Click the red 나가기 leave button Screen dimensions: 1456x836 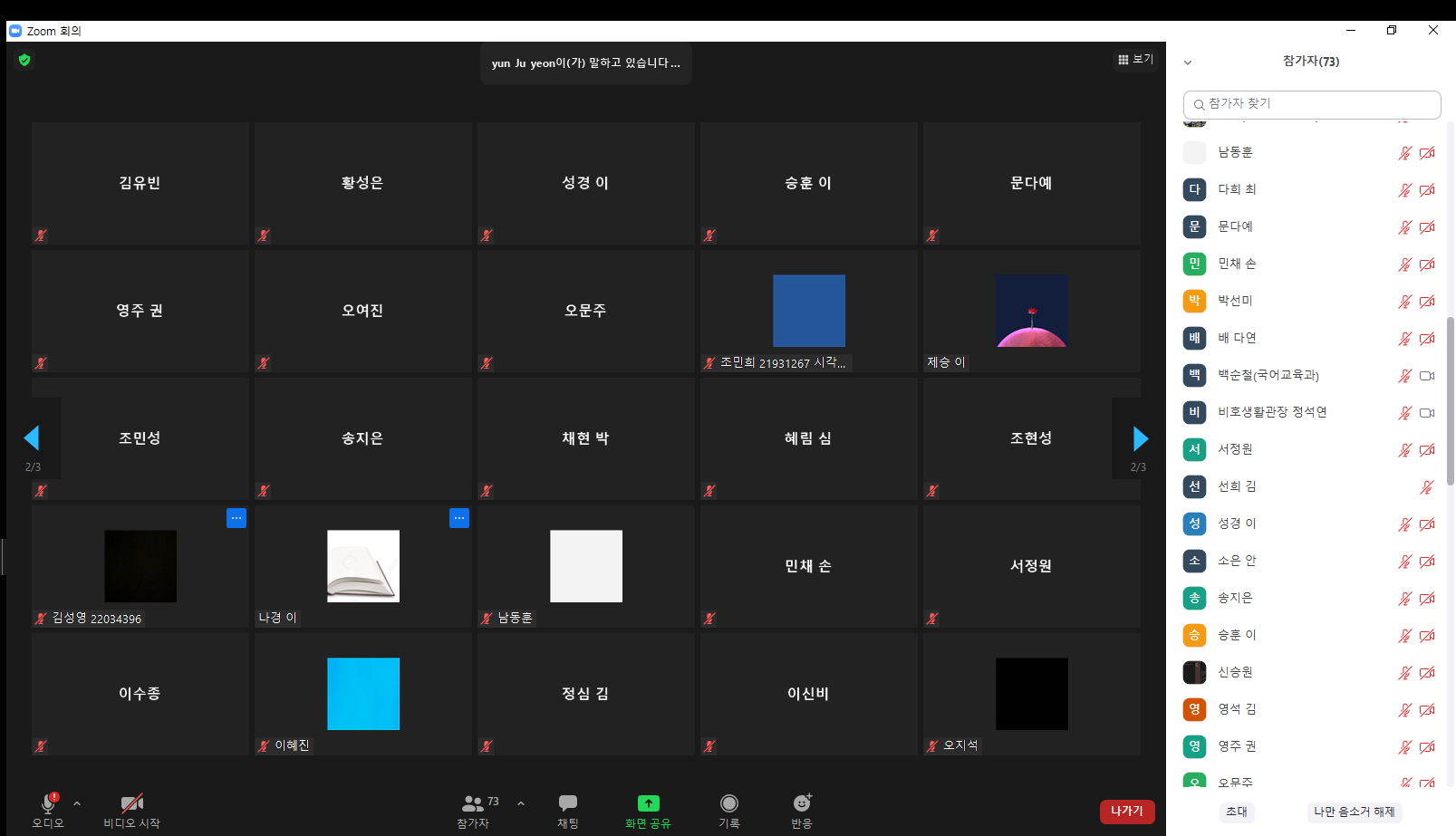point(1126,812)
